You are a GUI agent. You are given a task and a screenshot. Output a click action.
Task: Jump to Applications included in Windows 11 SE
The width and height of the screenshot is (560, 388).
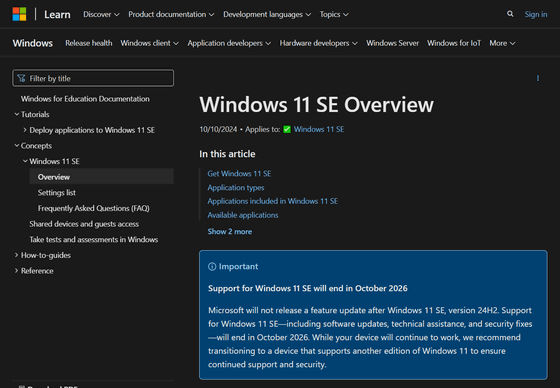[272, 201]
